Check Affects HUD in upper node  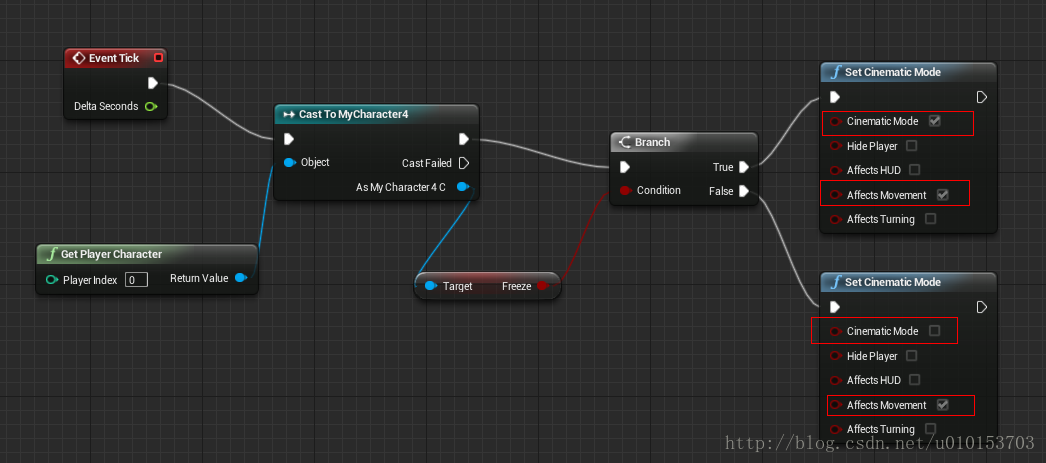(x=915, y=170)
